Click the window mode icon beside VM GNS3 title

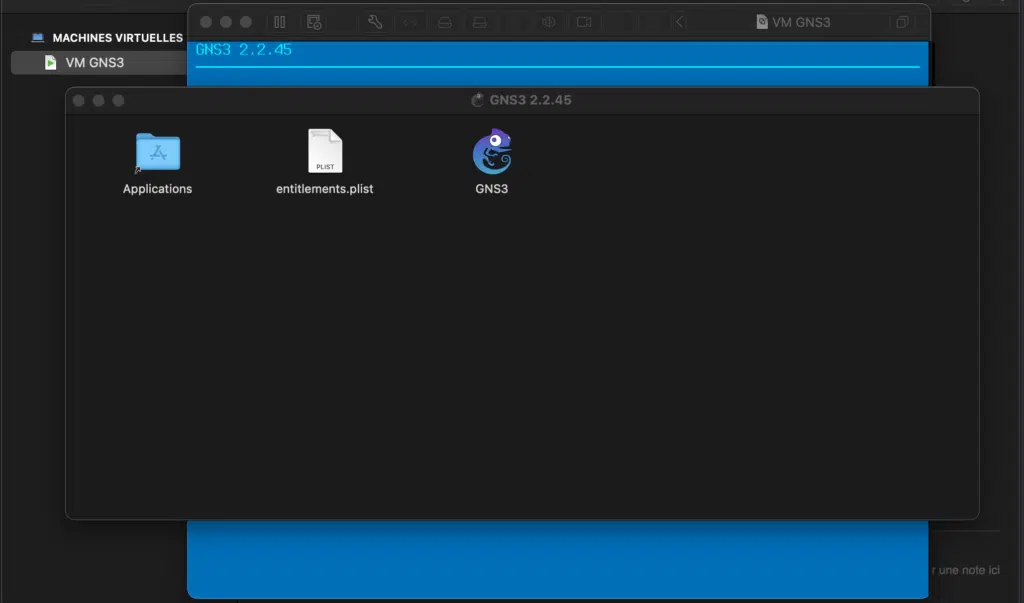pos(902,22)
